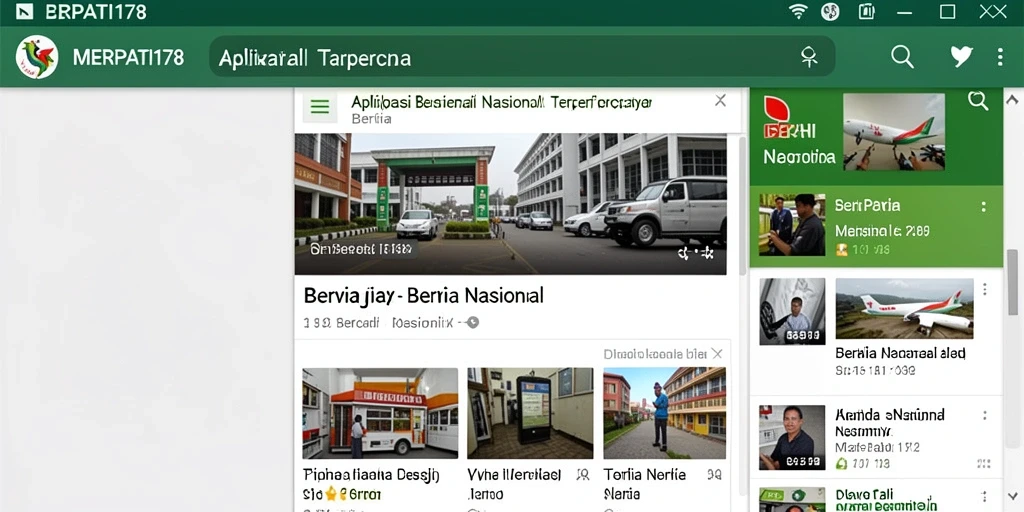The image size is (1024, 512).
Task: Click the MERPATI178 brand name
Action: pyautogui.click(x=128, y=57)
